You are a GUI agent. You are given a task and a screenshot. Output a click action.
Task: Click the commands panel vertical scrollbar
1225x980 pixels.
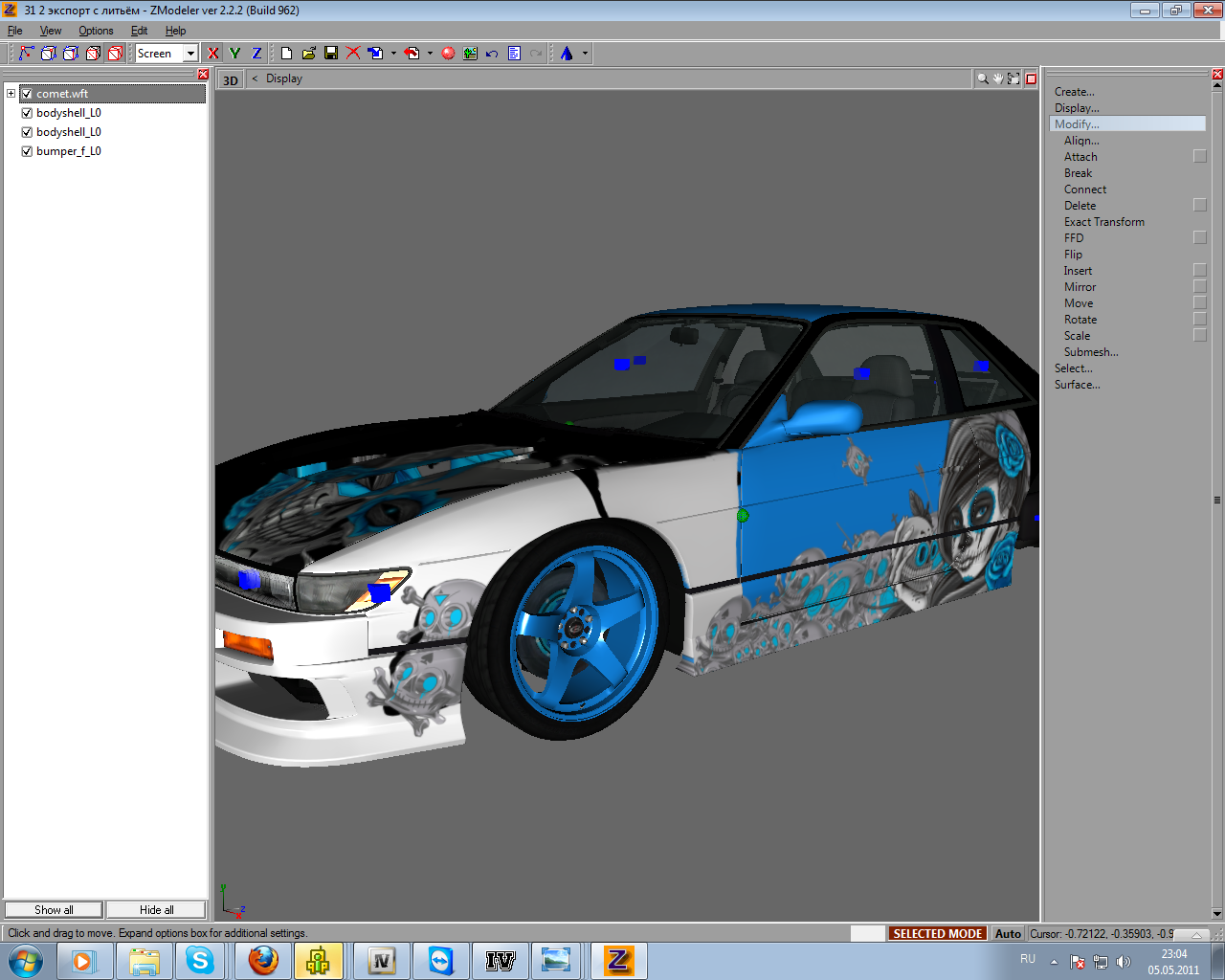[1217, 500]
